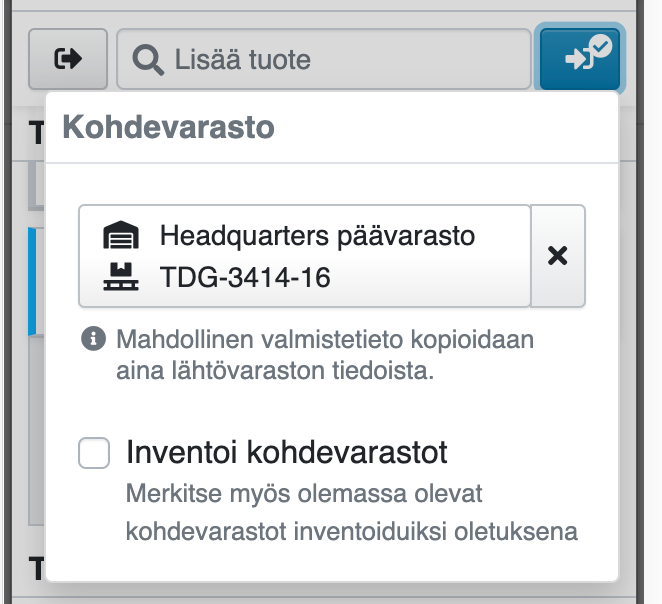Open the Headquarters päävarasto warehouse selector
The width and height of the screenshot is (662, 604).
click(x=317, y=237)
